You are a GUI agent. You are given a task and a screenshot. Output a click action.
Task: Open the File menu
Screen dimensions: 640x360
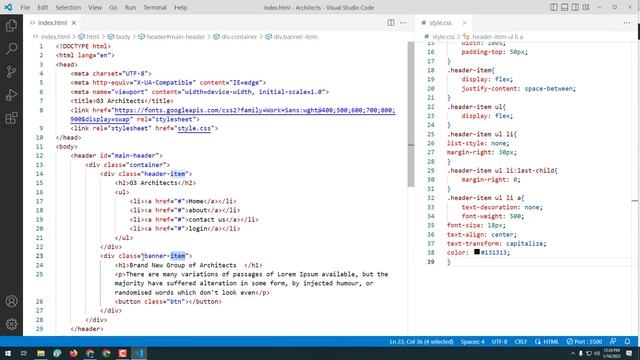coord(25,7)
